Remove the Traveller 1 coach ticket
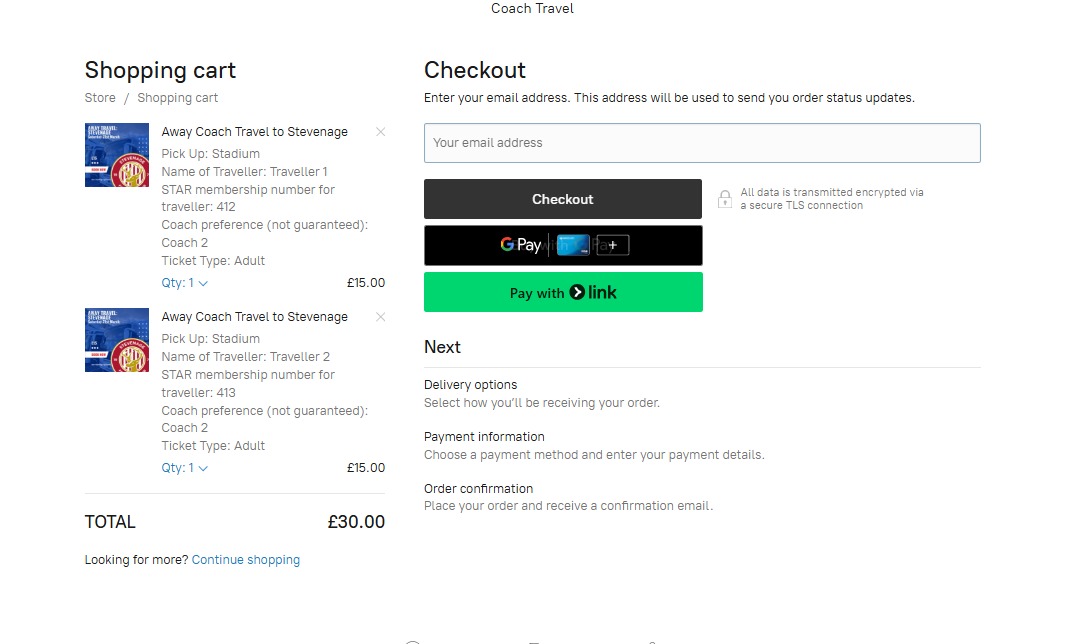 [380, 132]
